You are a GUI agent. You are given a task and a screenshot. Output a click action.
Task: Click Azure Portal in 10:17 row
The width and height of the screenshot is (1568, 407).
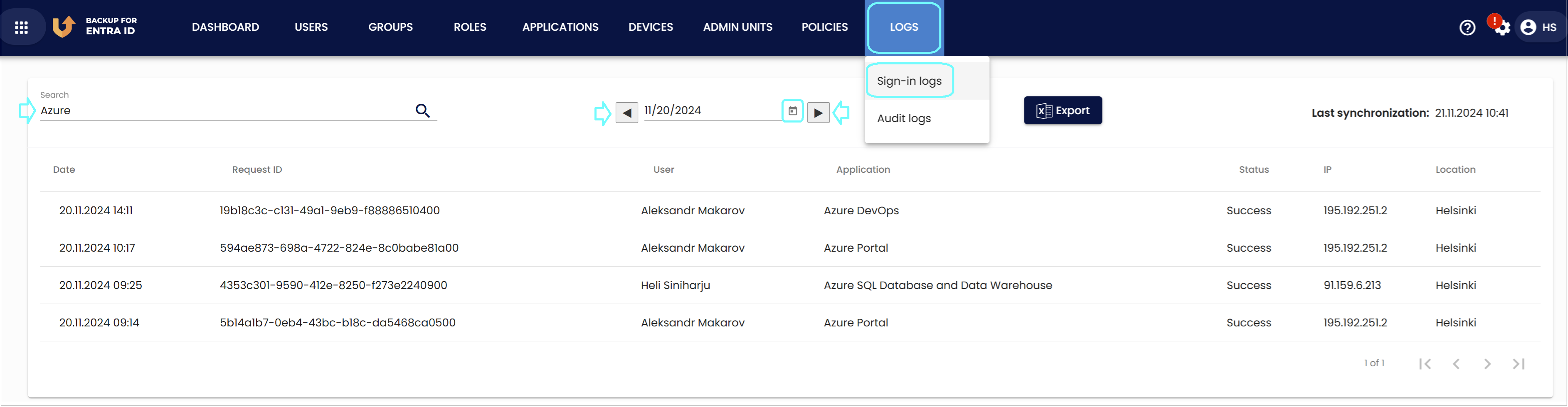(x=855, y=248)
